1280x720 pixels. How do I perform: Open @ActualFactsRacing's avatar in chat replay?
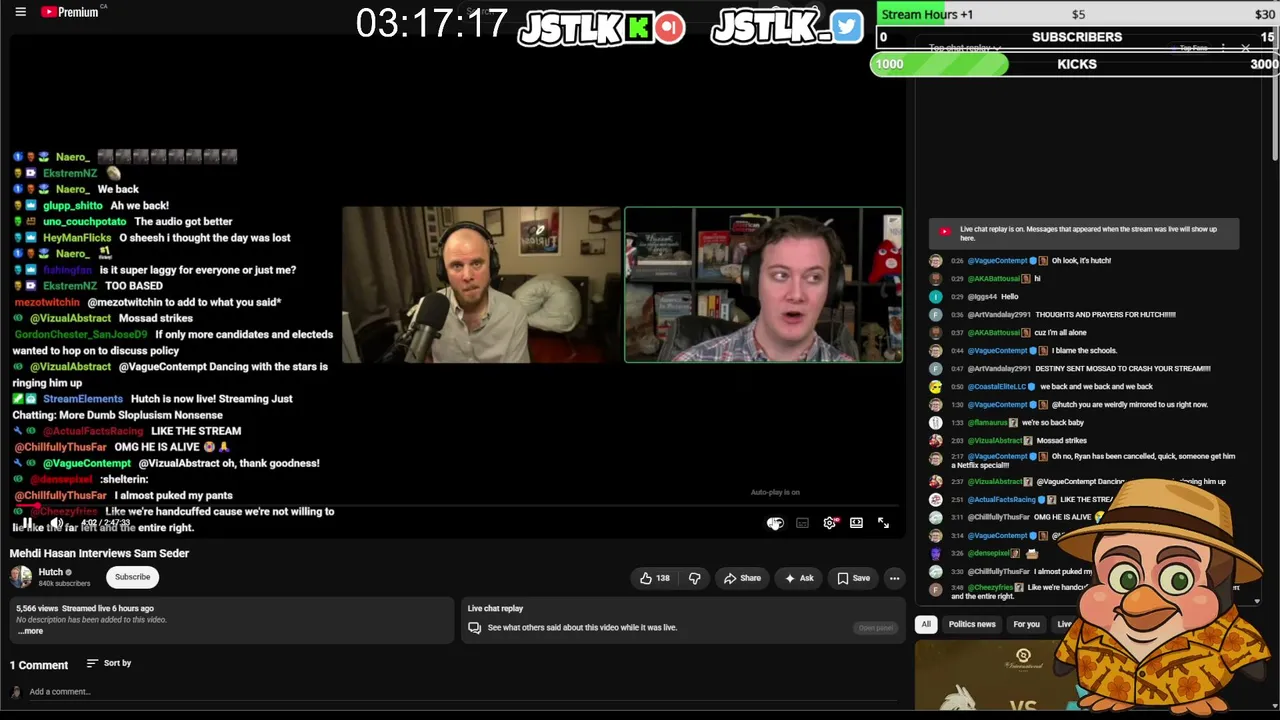pos(935,500)
